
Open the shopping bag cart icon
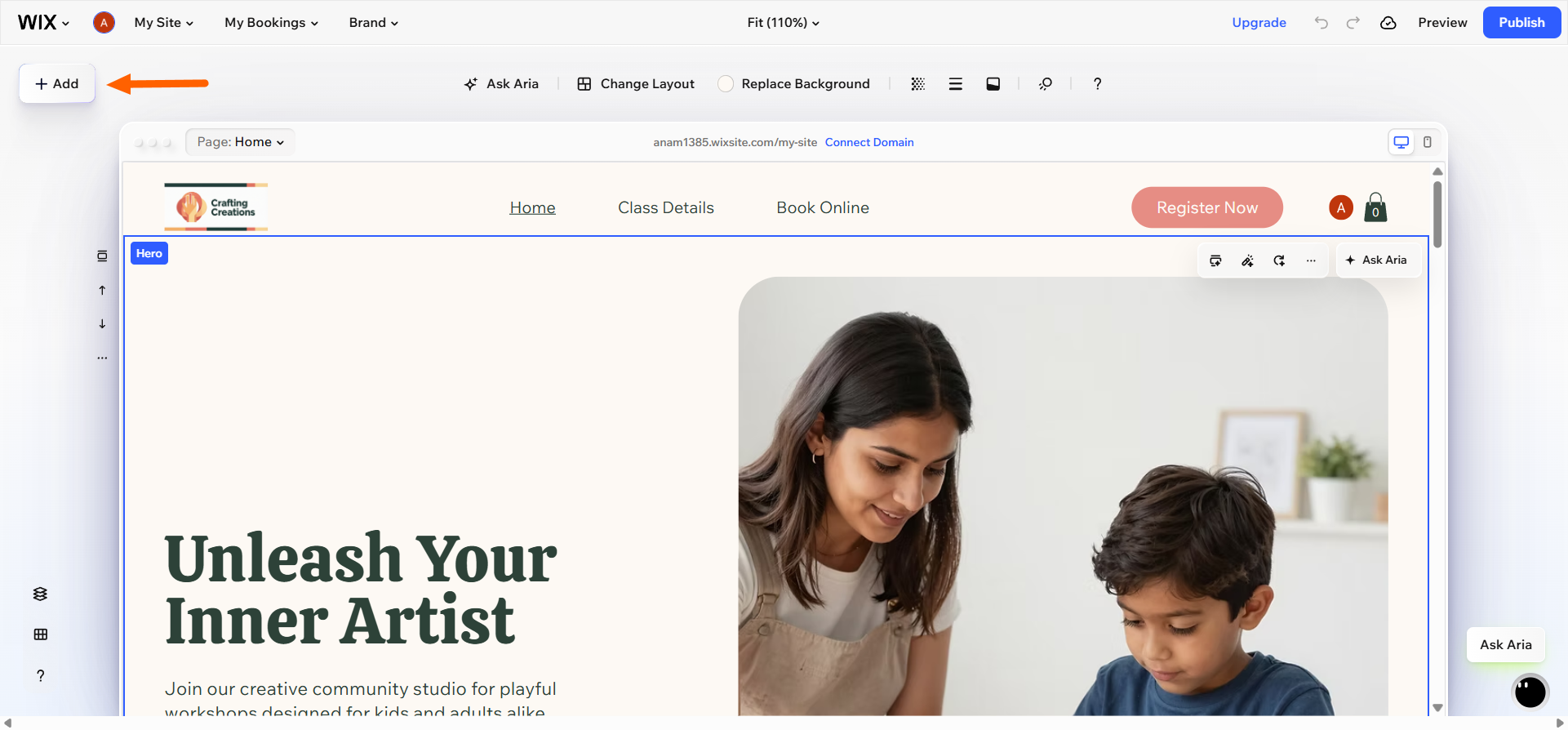tap(1375, 207)
